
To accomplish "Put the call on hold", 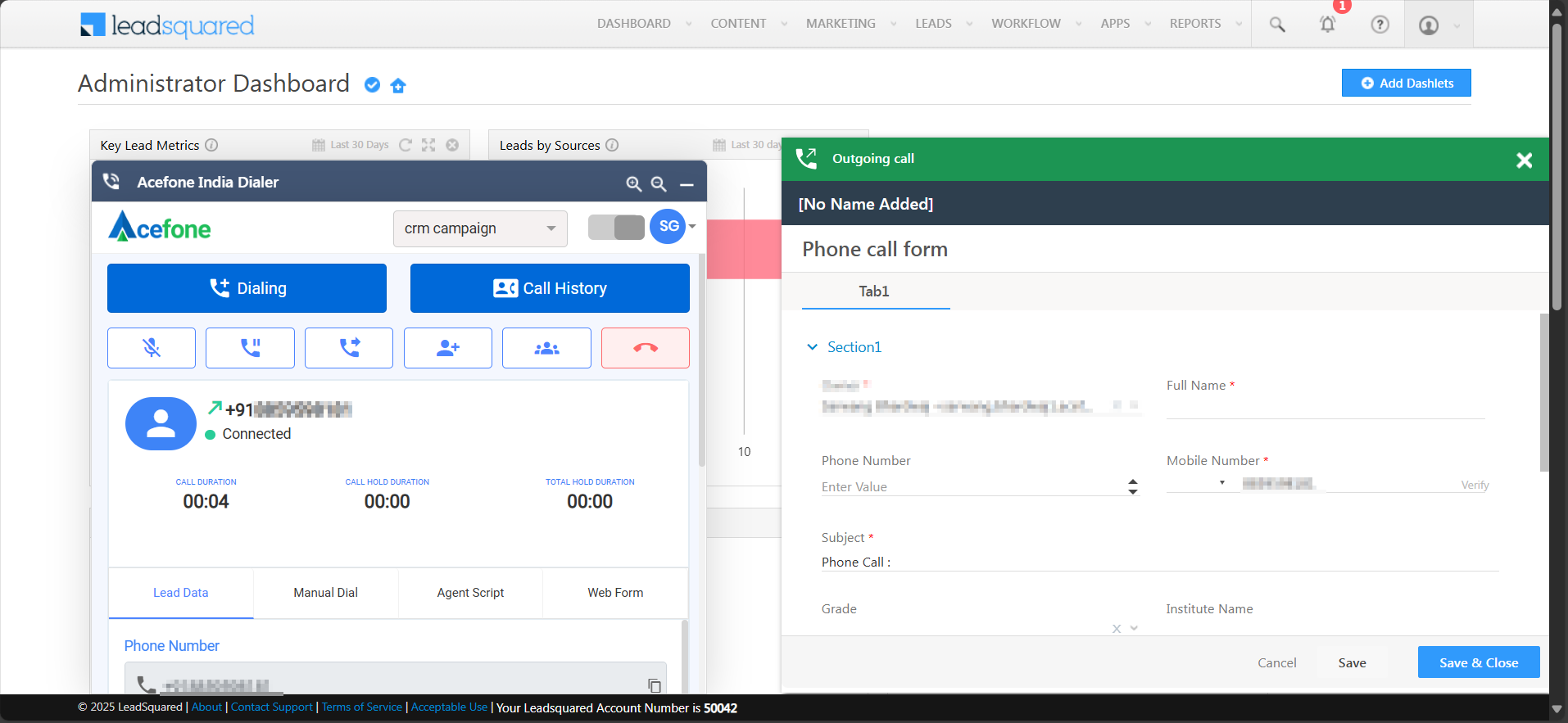I will coord(250,348).
